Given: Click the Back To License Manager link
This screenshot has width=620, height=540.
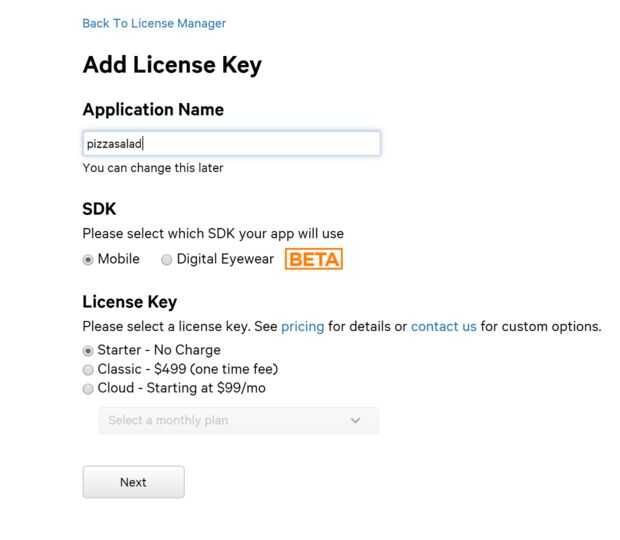Looking at the screenshot, I should 154,23.
